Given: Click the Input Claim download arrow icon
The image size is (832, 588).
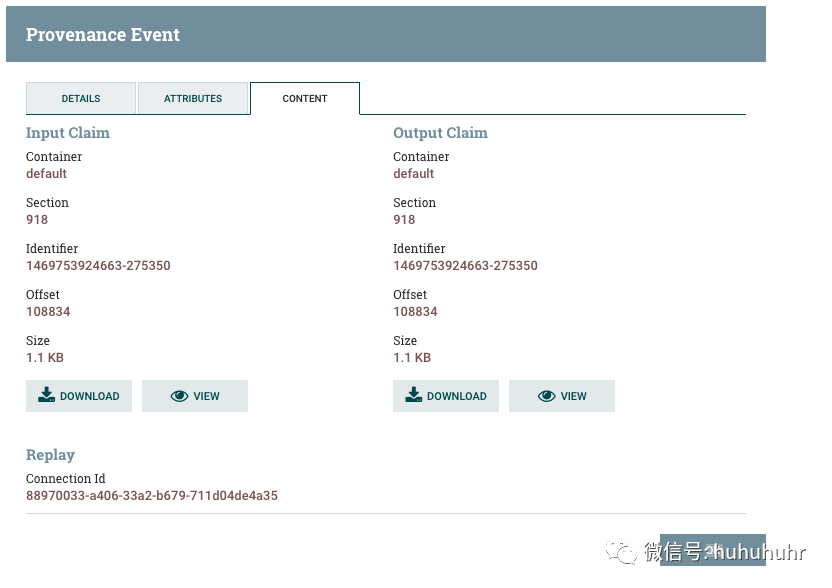Looking at the screenshot, I should tap(46, 394).
